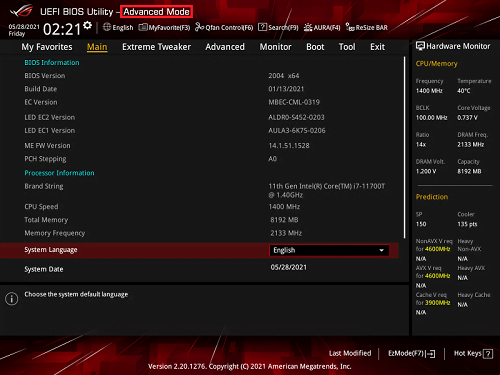
Task: Open the My Favorites tab
Action: (x=47, y=47)
